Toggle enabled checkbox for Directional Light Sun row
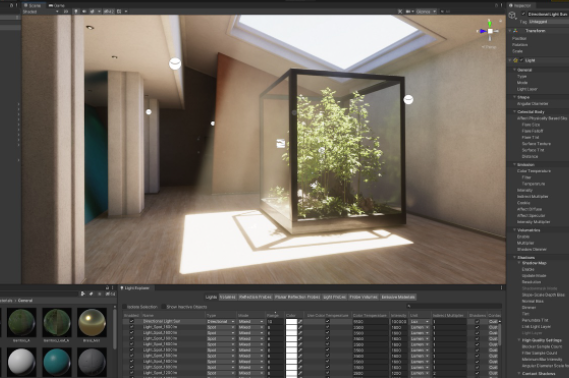The height and width of the screenshot is (378, 569). [x=131, y=321]
